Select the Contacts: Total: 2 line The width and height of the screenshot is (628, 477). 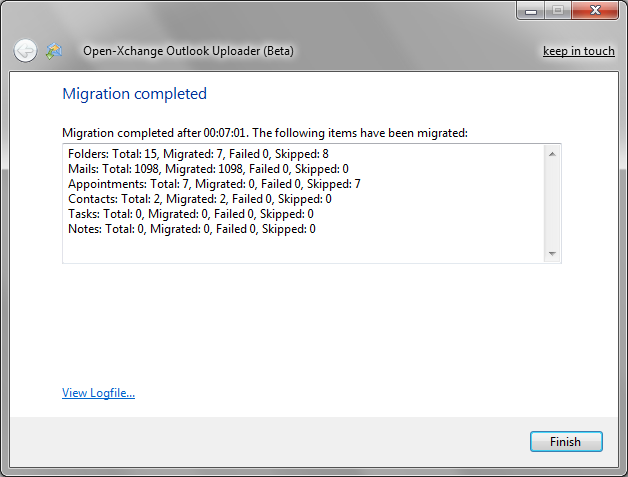[200, 199]
